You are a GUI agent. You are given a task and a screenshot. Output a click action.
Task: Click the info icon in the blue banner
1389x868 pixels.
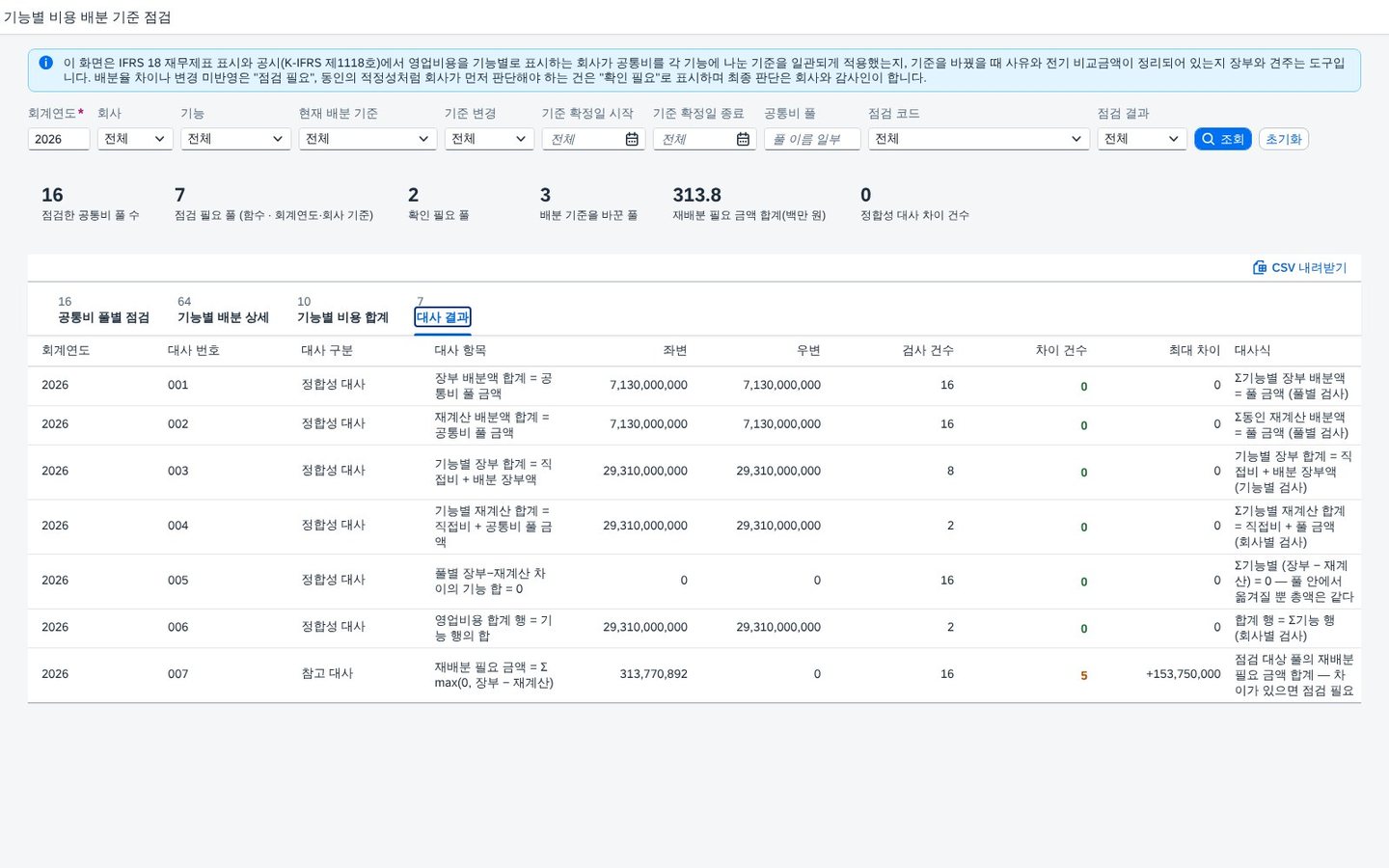pyautogui.click(x=45, y=63)
